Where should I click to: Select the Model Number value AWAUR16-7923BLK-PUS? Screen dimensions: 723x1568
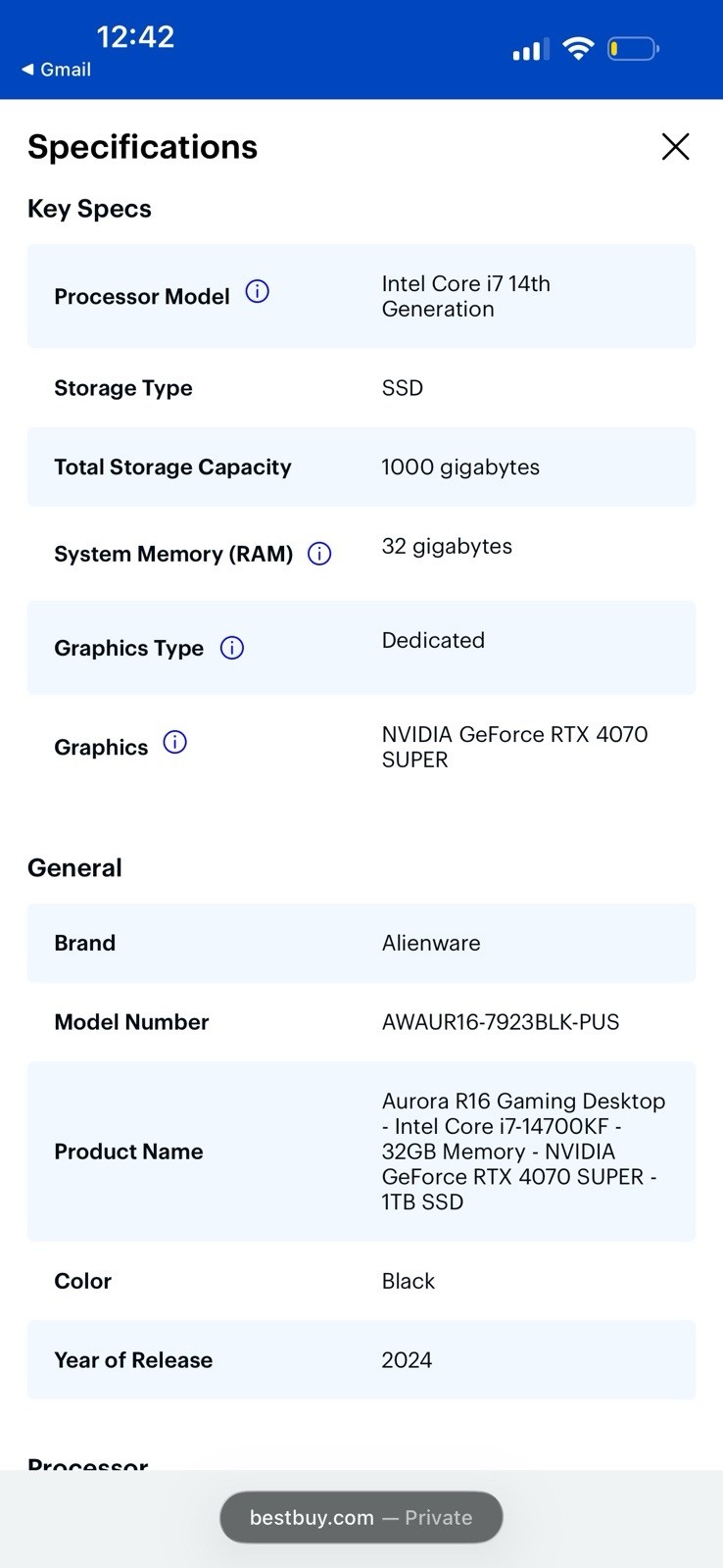[x=501, y=1022]
